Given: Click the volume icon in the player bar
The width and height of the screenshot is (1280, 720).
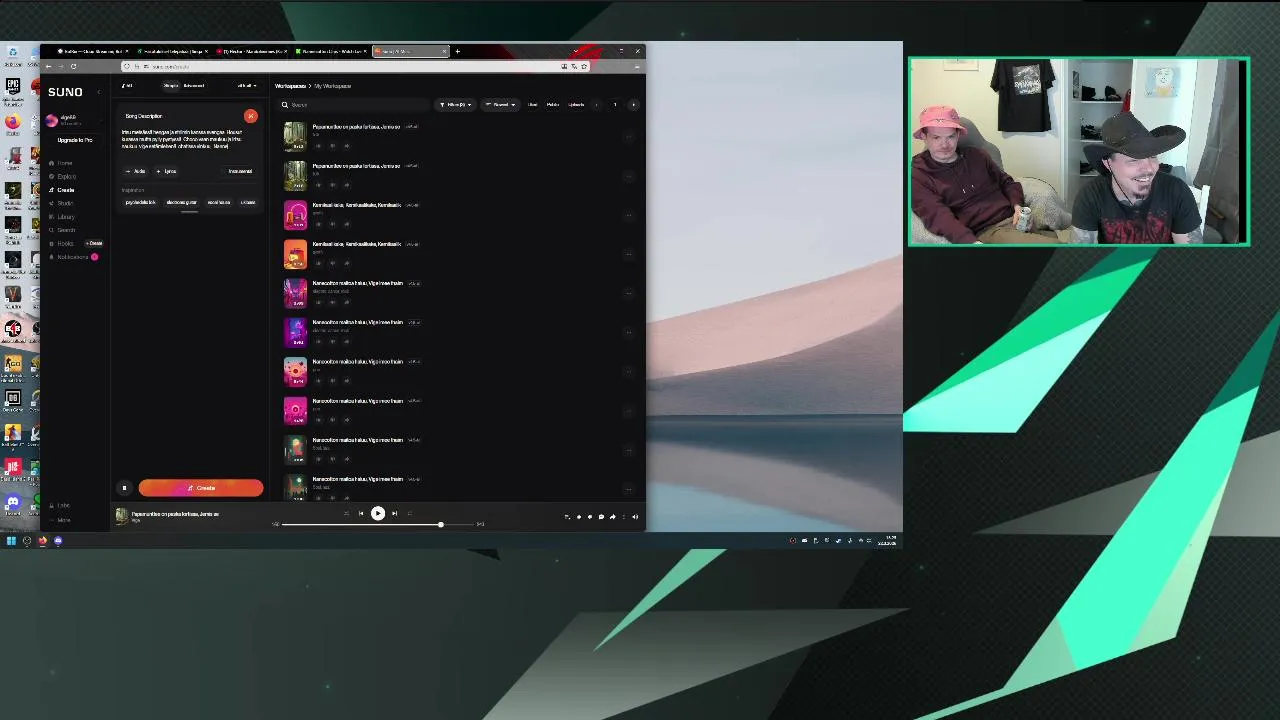Looking at the screenshot, I should (635, 517).
